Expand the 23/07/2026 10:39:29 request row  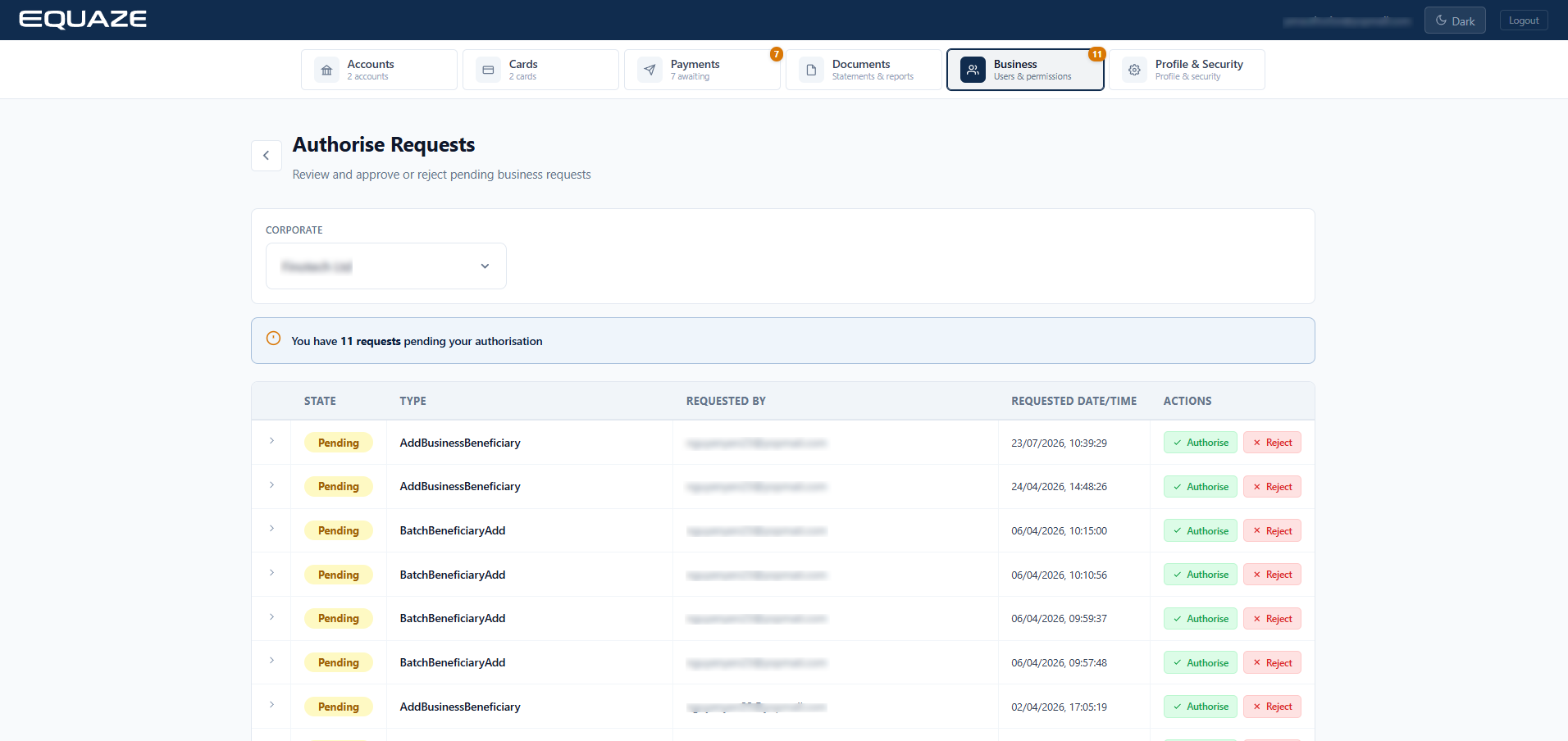click(271, 441)
